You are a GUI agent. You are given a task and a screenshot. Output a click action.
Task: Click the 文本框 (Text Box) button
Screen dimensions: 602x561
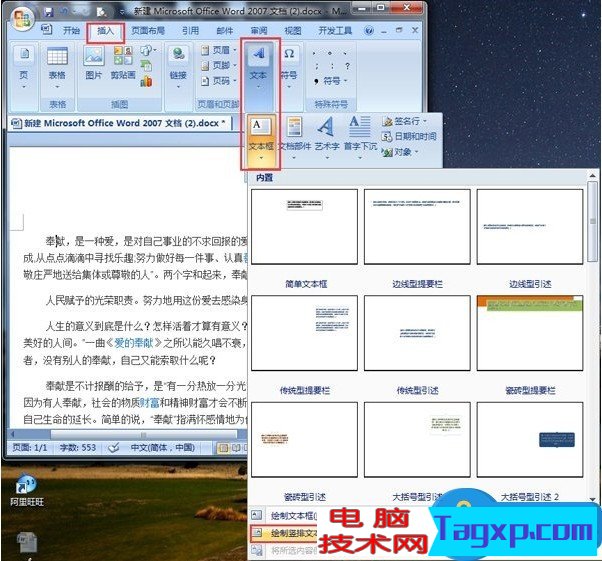point(261,141)
